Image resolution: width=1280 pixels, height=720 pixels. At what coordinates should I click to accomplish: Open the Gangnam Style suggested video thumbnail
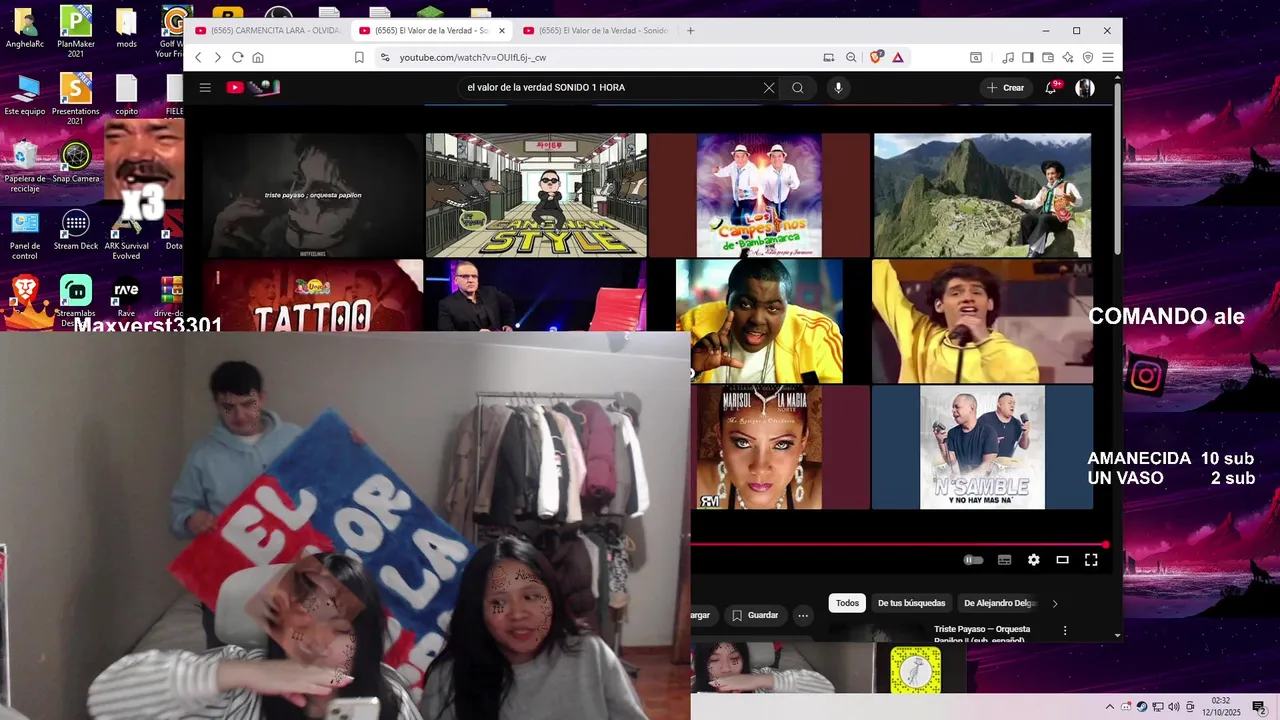[x=536, y=195]
